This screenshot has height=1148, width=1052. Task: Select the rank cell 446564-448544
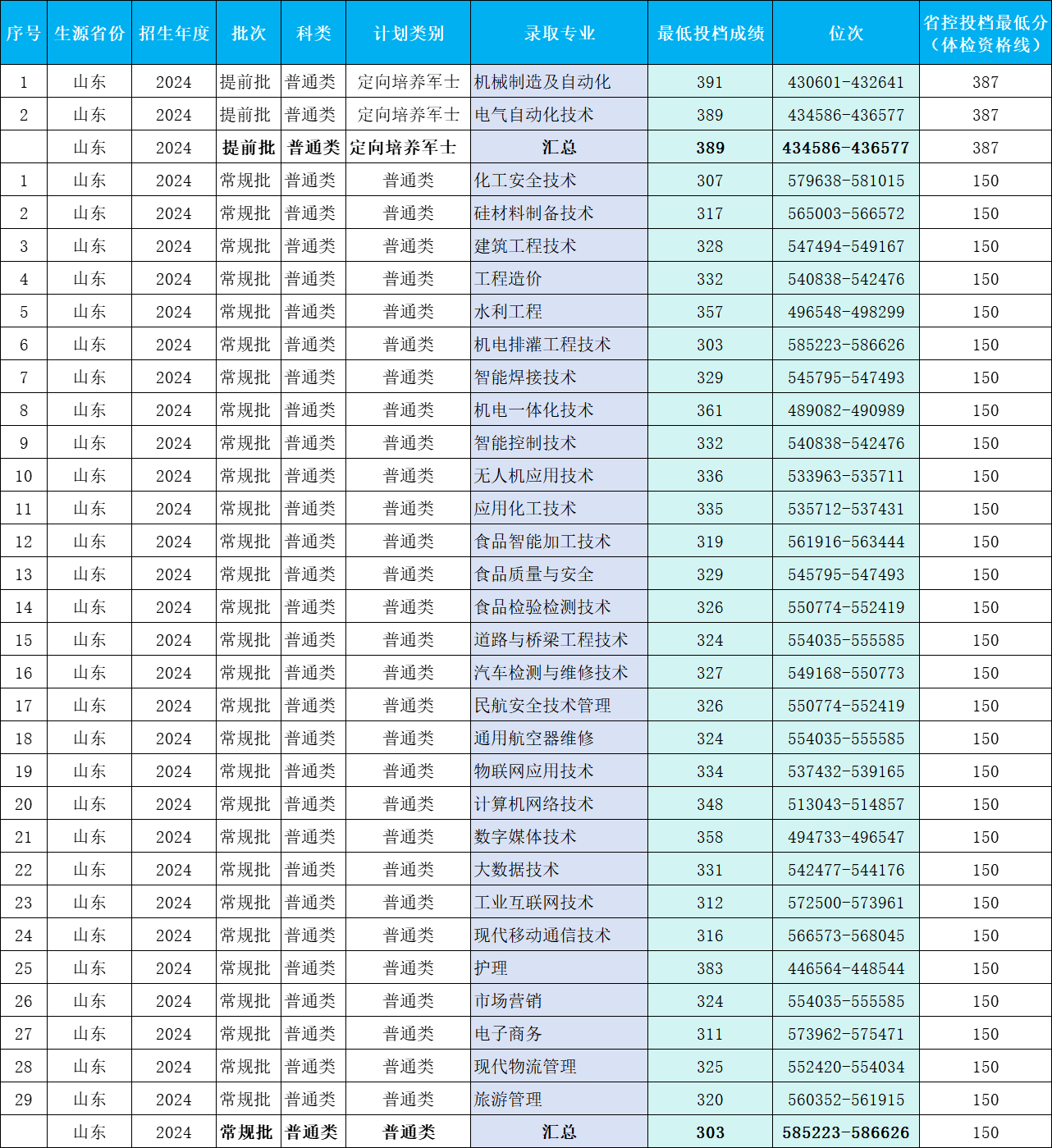point(845,968)
